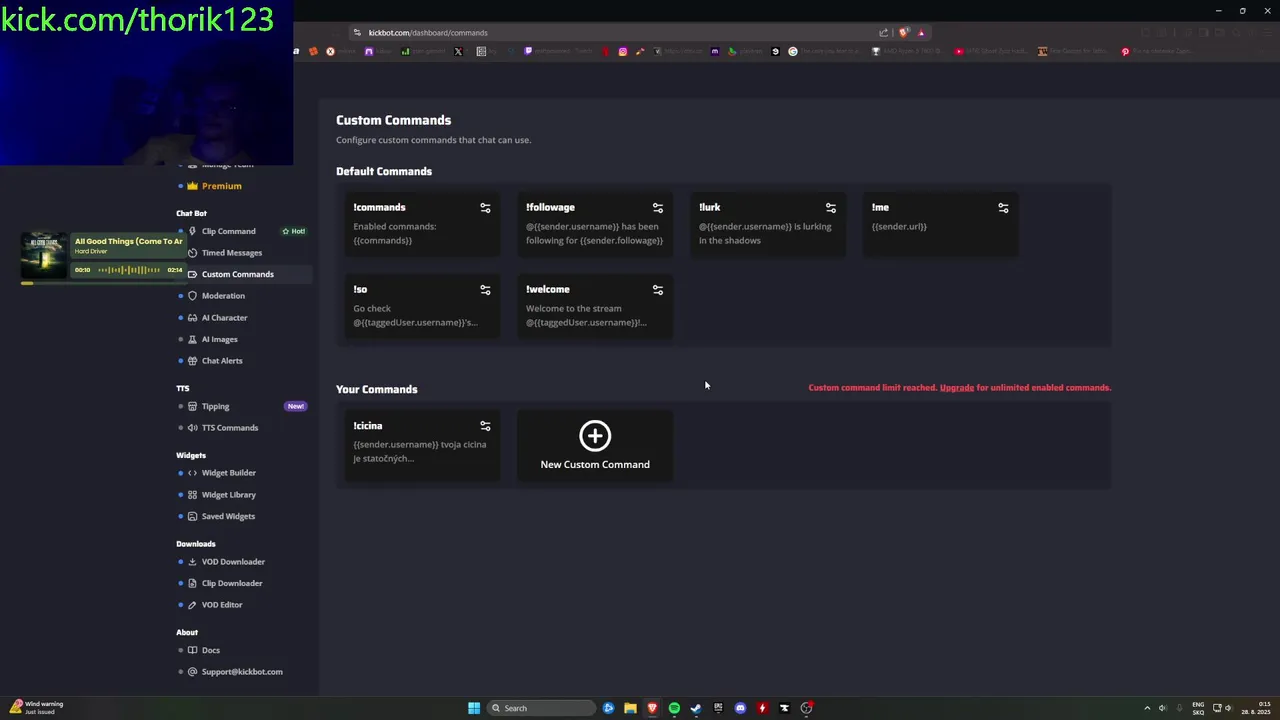Open settings for !cicina custom command
The width and height of the screenshot is (1280, 720).
tap(485, 426)
